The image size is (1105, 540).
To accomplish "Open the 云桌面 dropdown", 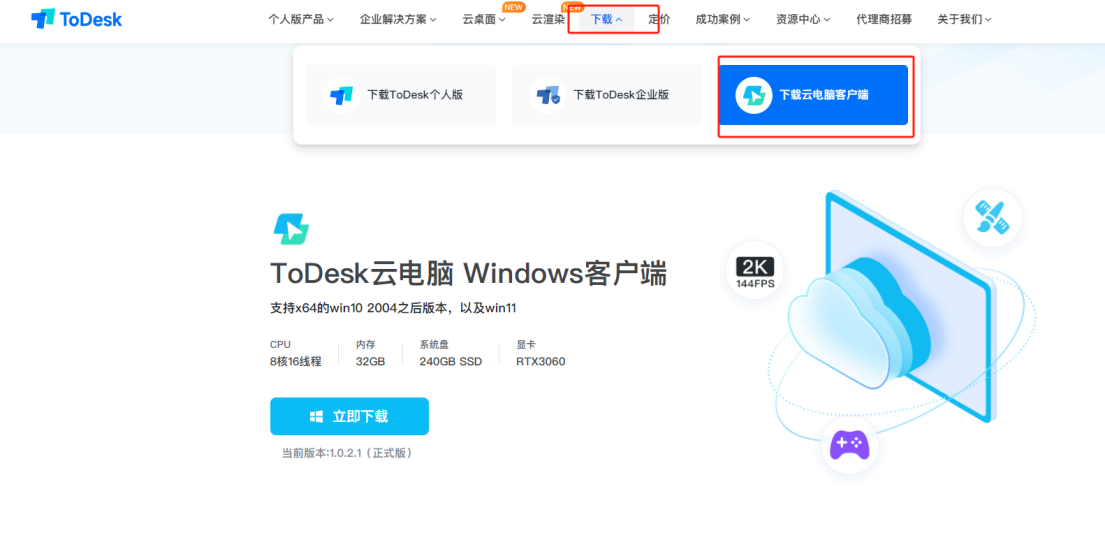I will [x=484, y=19].
